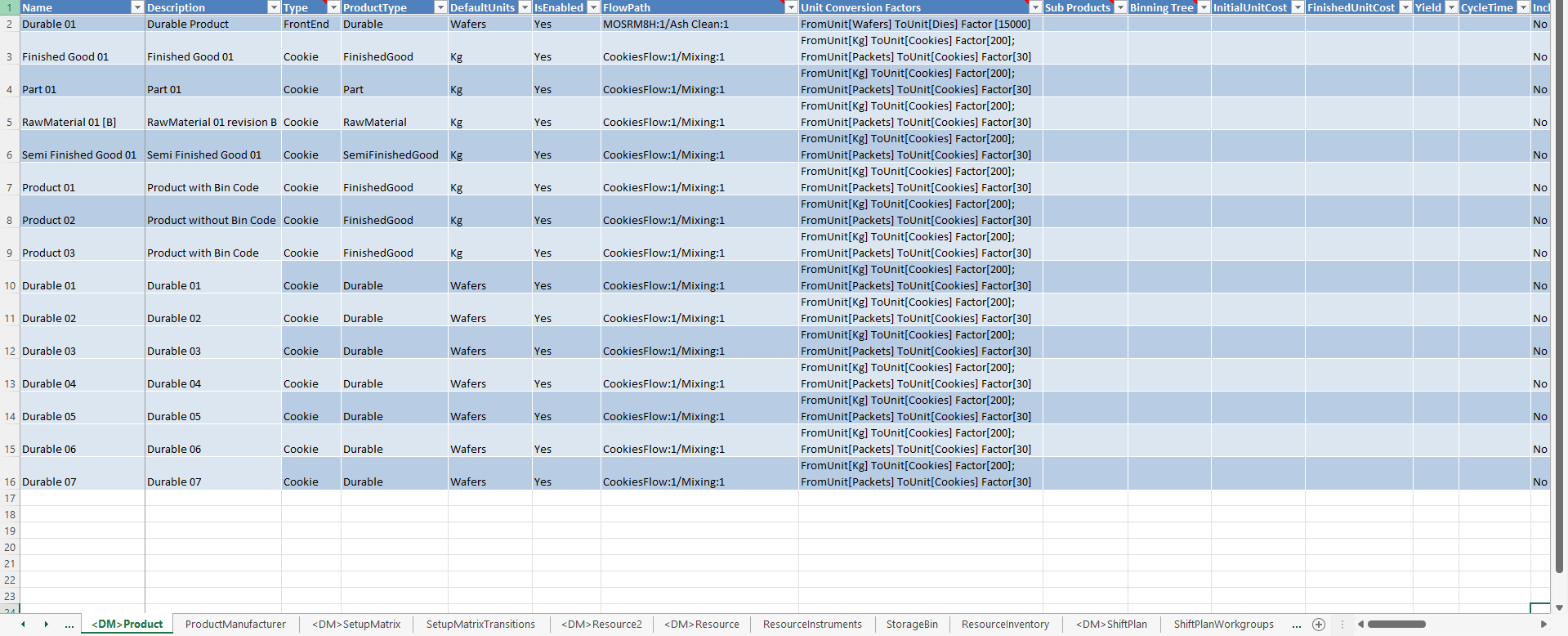This screenshot has height=636, width=1568.
Task: Open the Description column filter dropdown
Action: pos(274,7)
